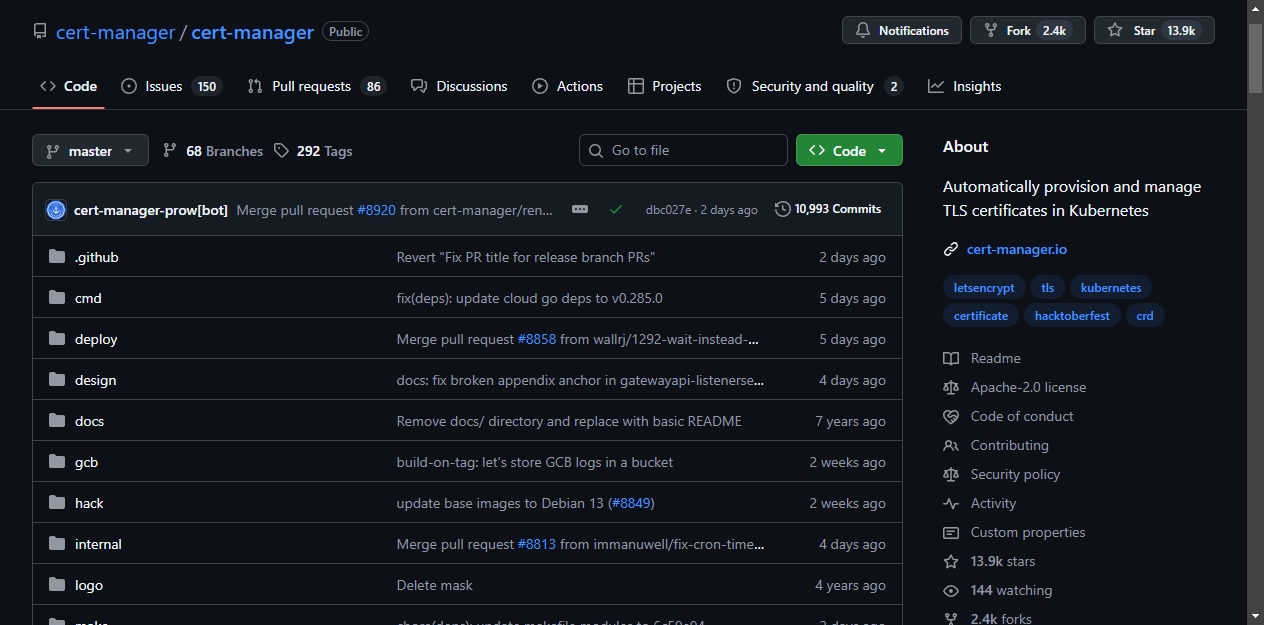Open the Projects tab
The width and height of the screenshot is (1264, 625).
click(665, 86)
